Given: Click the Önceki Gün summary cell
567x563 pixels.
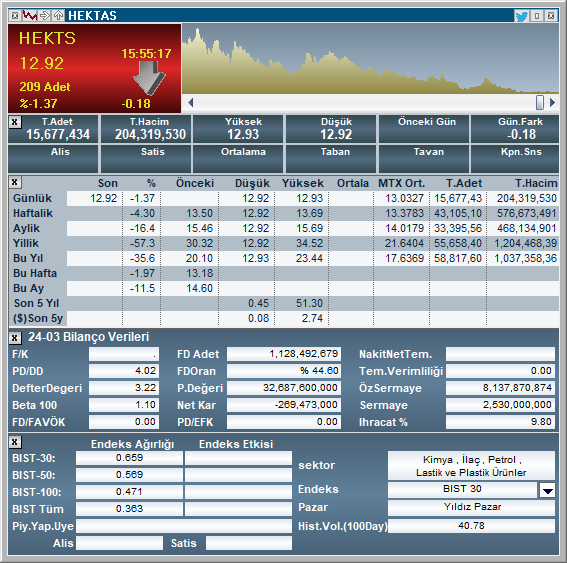Looking at the screenshot, I should [x=424, y=129].
